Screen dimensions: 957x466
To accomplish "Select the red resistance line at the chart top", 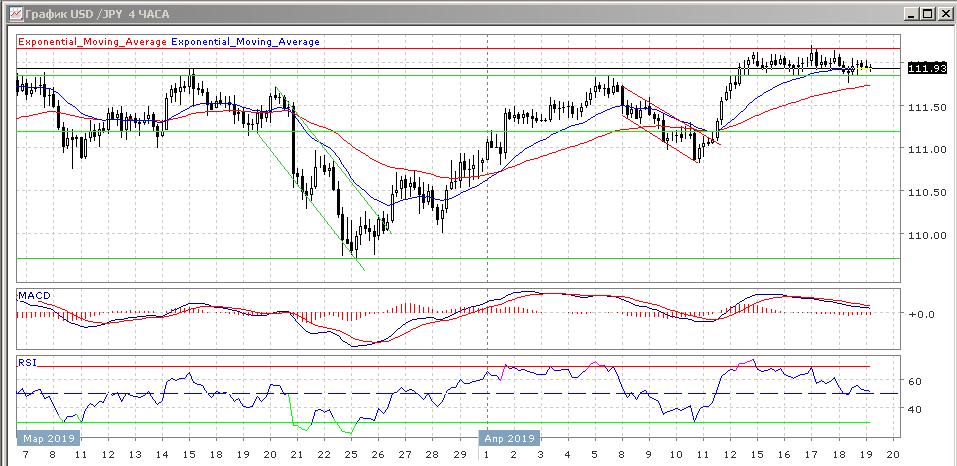I will tap(458, 48).
